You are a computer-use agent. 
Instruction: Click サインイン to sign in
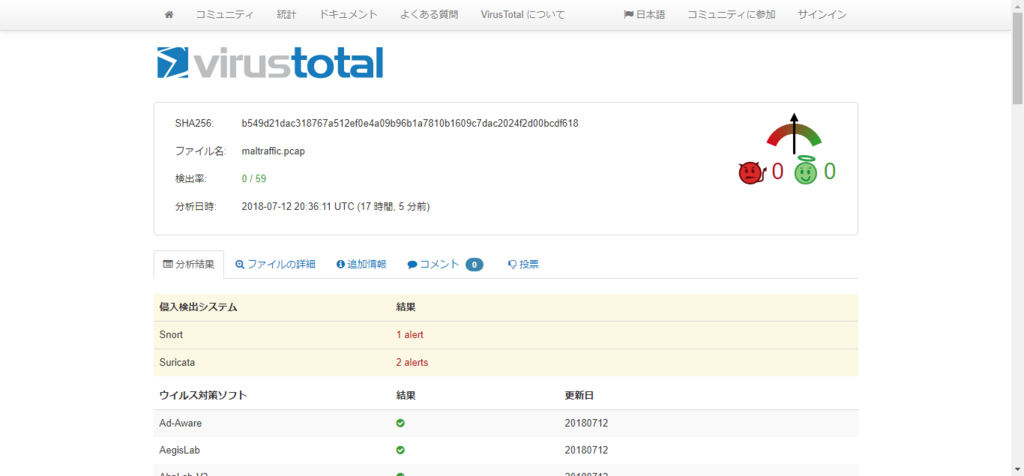(822, 14)
